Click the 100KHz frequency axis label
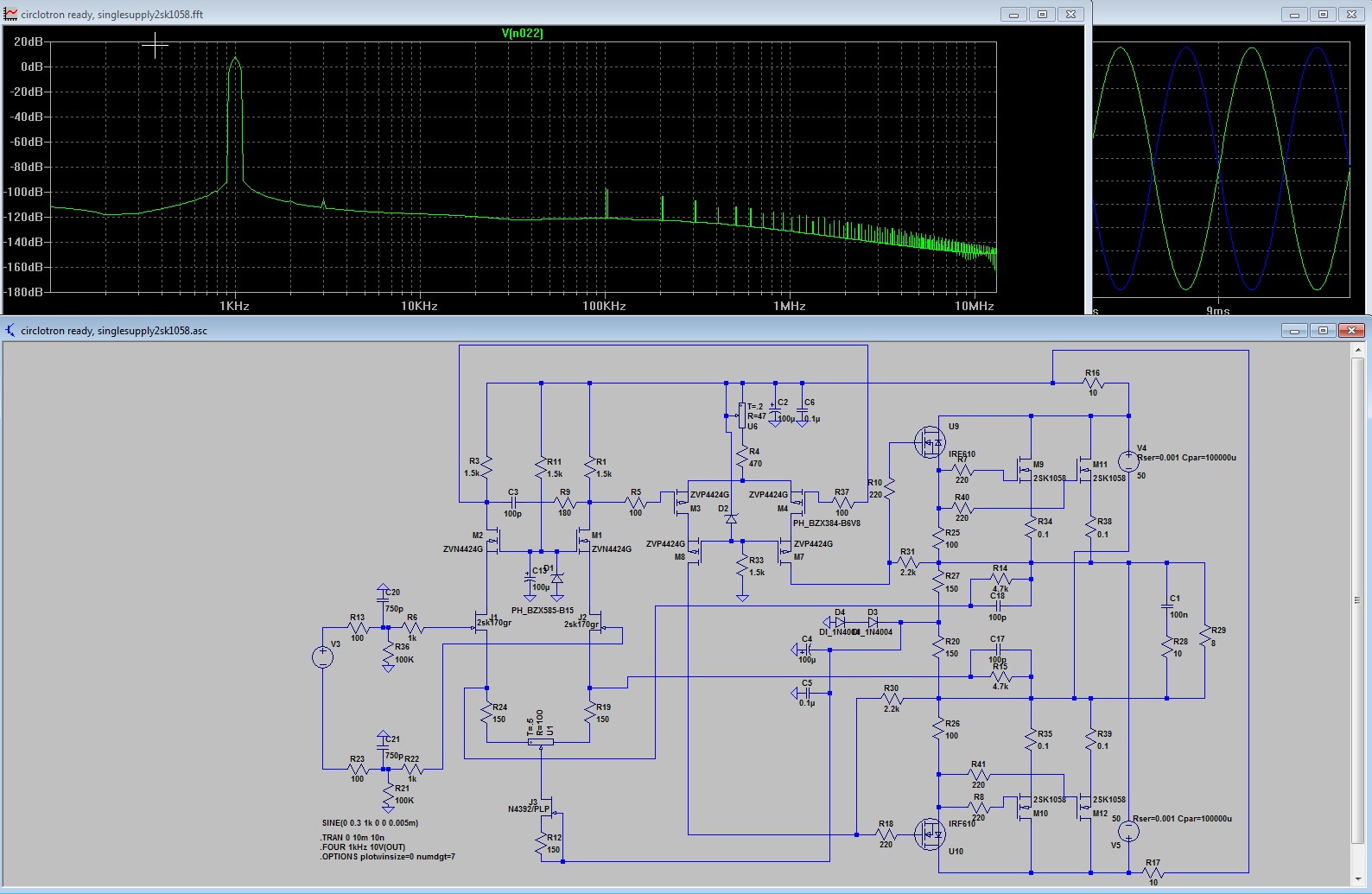The height and width of the screenshot is (894, 1372). [604, 306]
